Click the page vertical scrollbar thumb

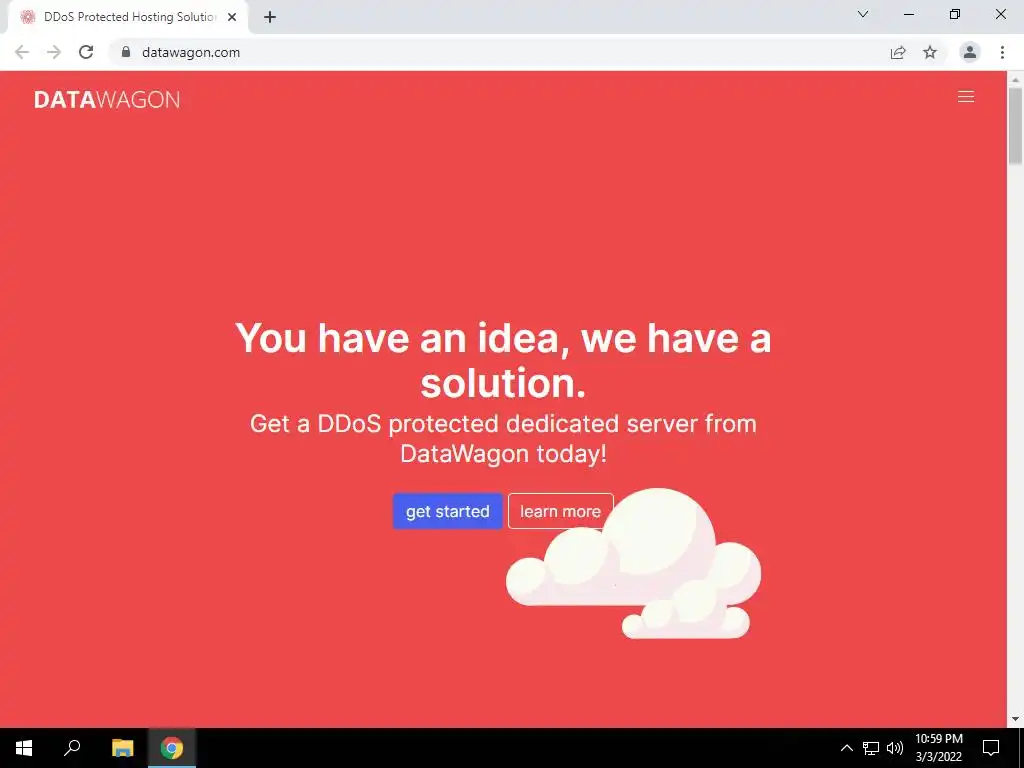[x=1015, y=125]
